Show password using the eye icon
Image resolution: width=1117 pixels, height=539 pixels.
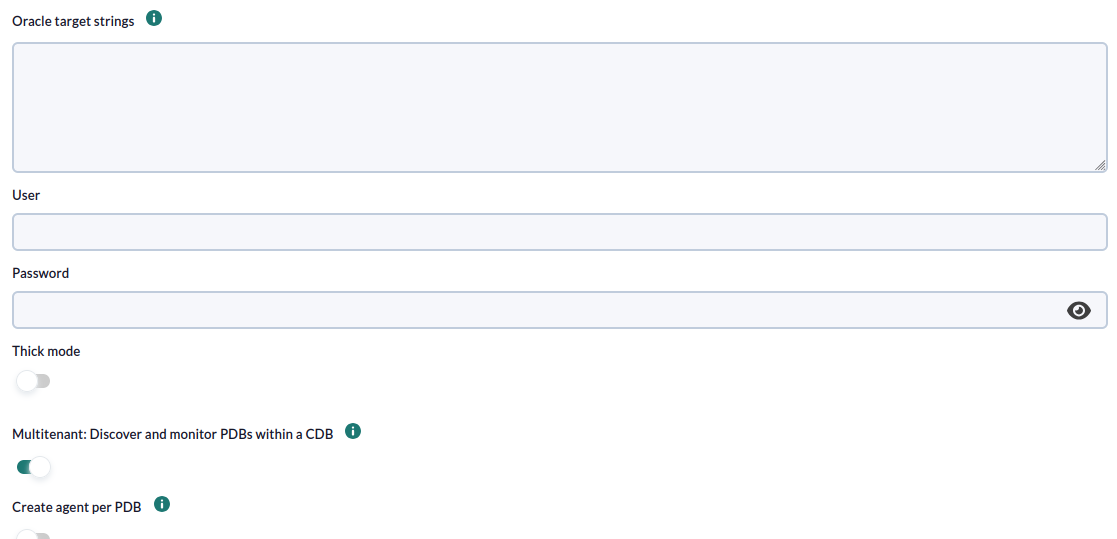click(1079, 310)
